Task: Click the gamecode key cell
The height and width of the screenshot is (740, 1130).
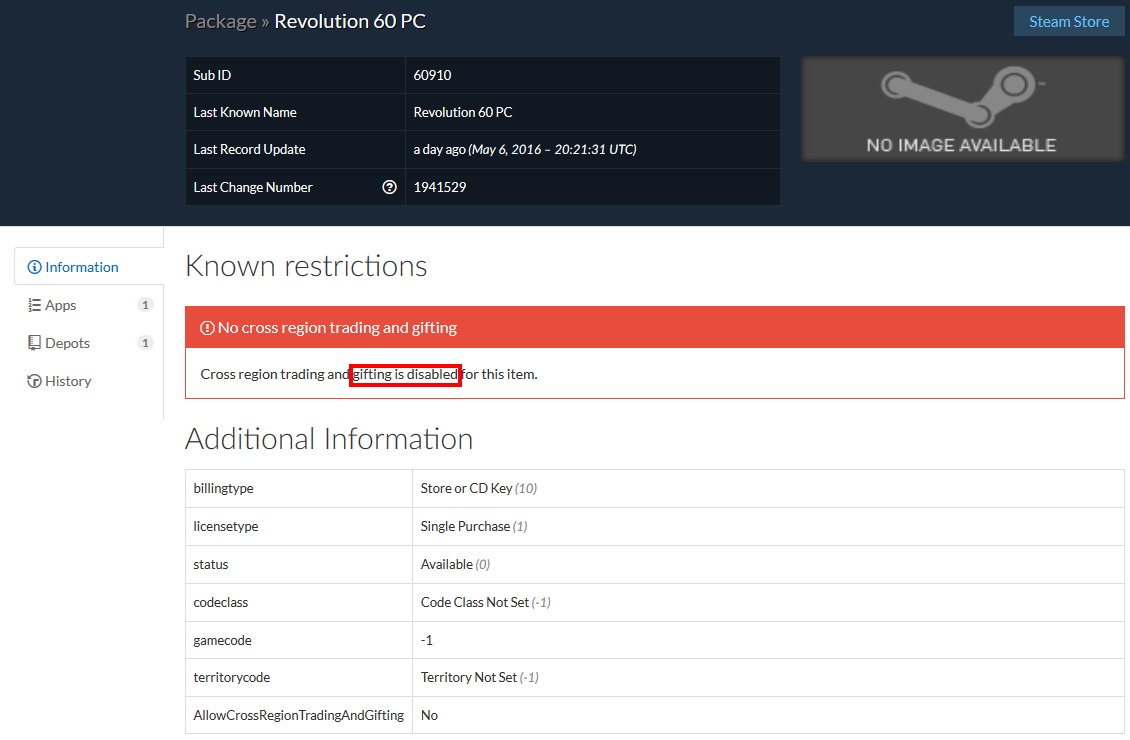Action: pos(298,640)
